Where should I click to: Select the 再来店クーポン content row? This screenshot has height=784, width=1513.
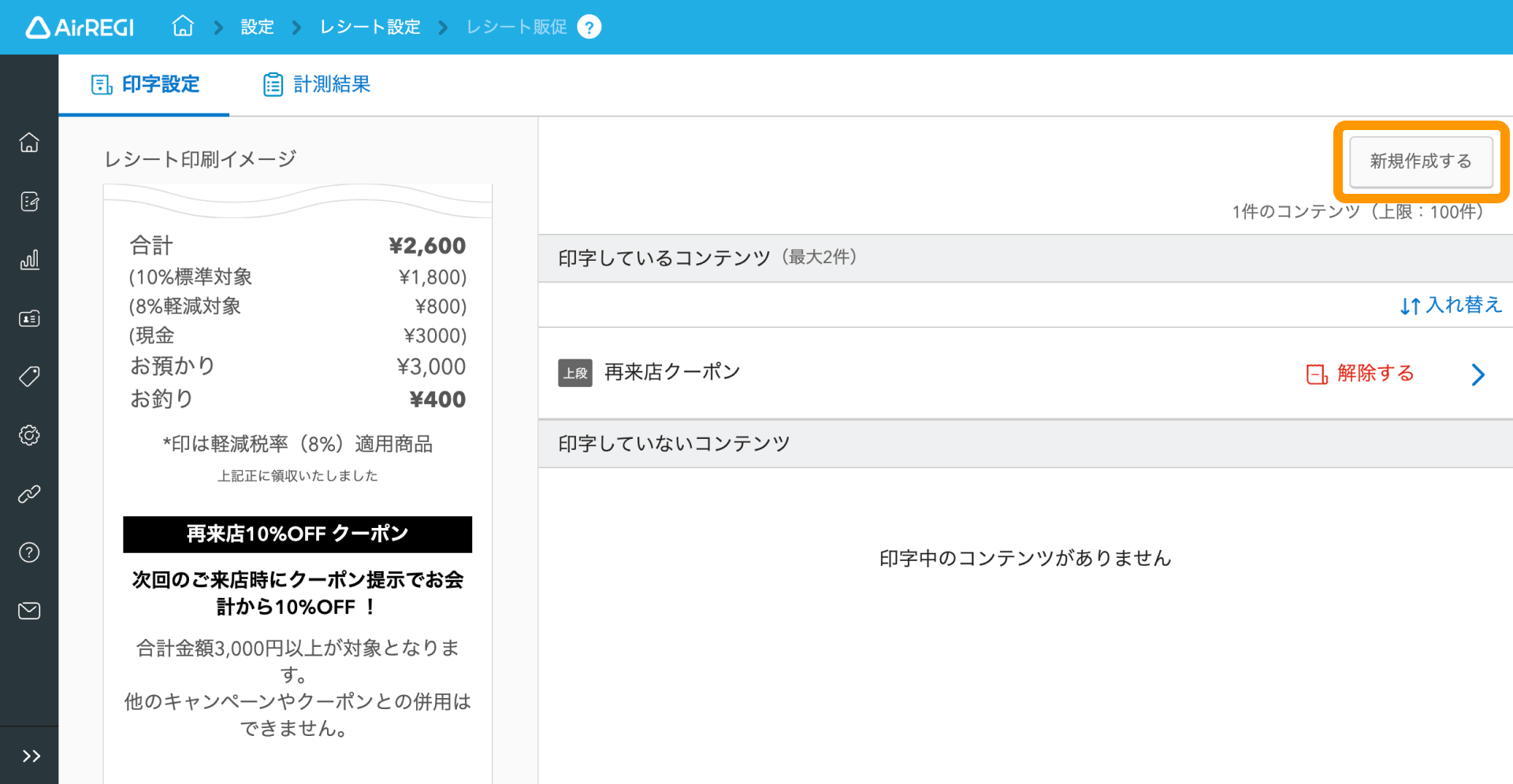(1025, 373)
